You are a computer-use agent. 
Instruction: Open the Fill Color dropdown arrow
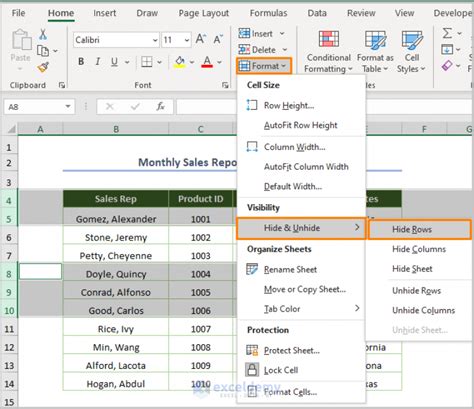tap(192, 62)
